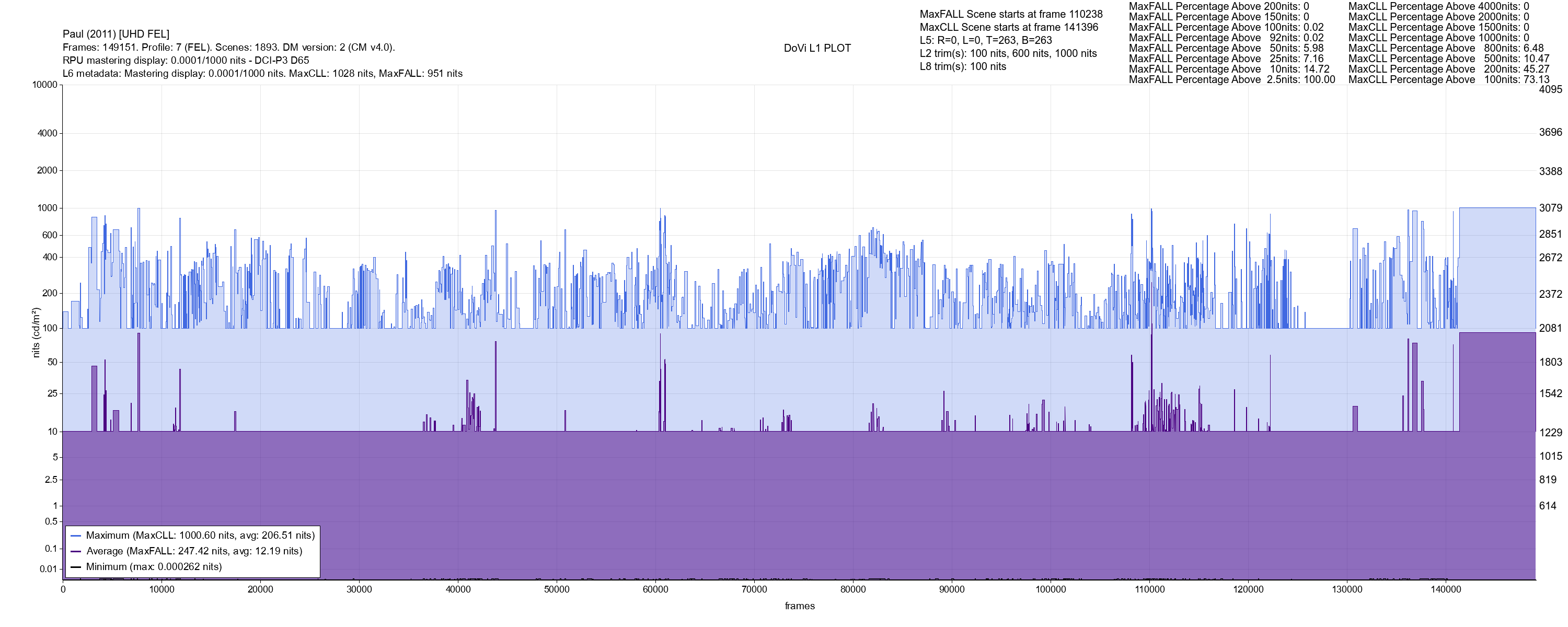Click the Minimum legend entry text

[x=153, y=567]
